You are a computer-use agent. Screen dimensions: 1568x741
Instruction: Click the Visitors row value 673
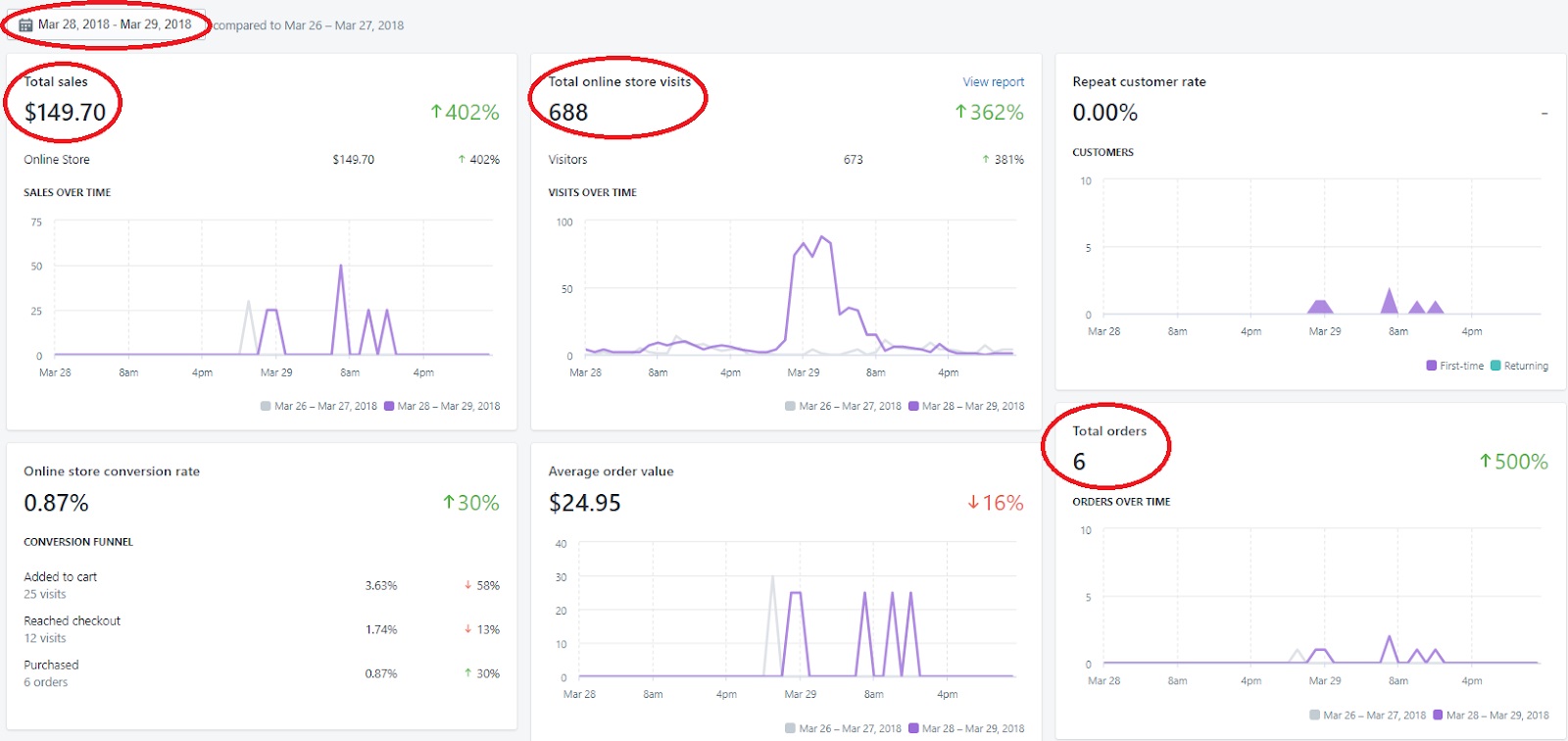pos(854,160)
